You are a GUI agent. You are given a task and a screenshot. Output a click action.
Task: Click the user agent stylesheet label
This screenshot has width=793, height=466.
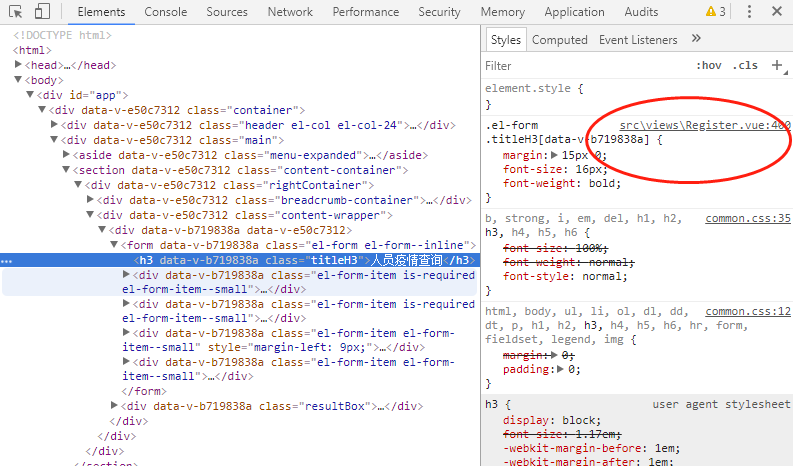click(x=721, y=404)
